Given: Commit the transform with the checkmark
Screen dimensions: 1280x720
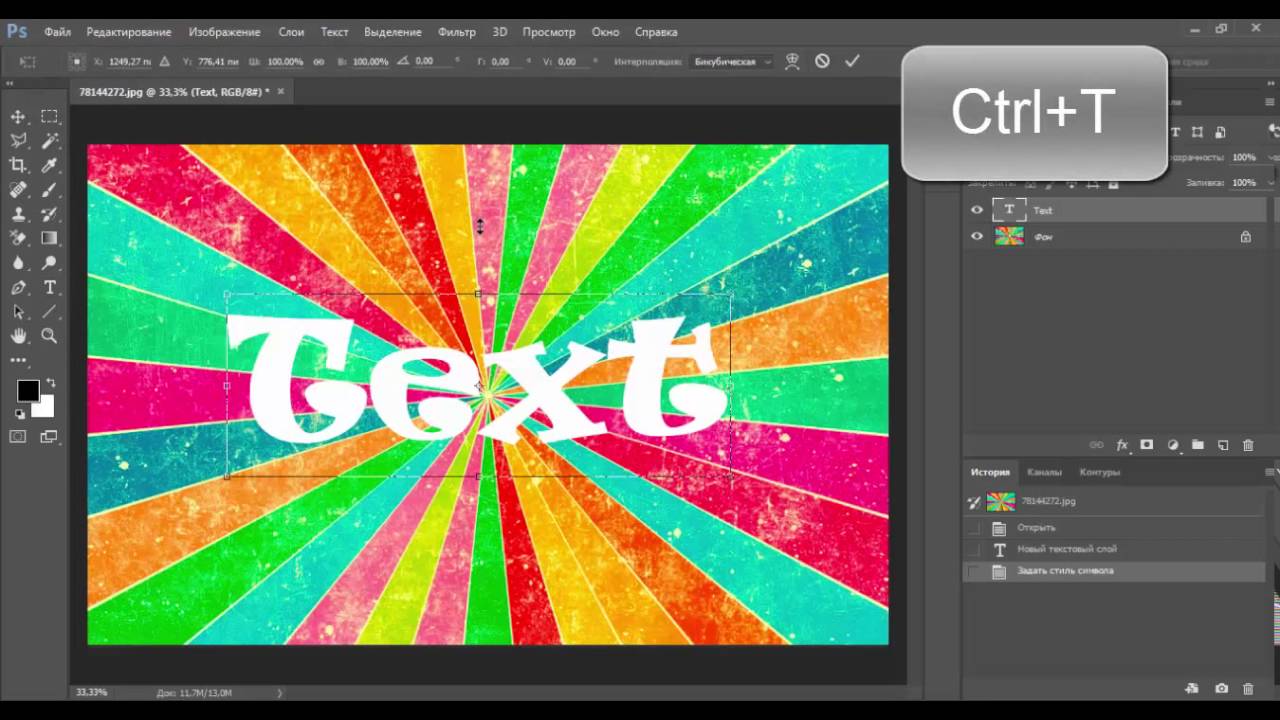Looking at the screenshot, I should pos(852,61).
